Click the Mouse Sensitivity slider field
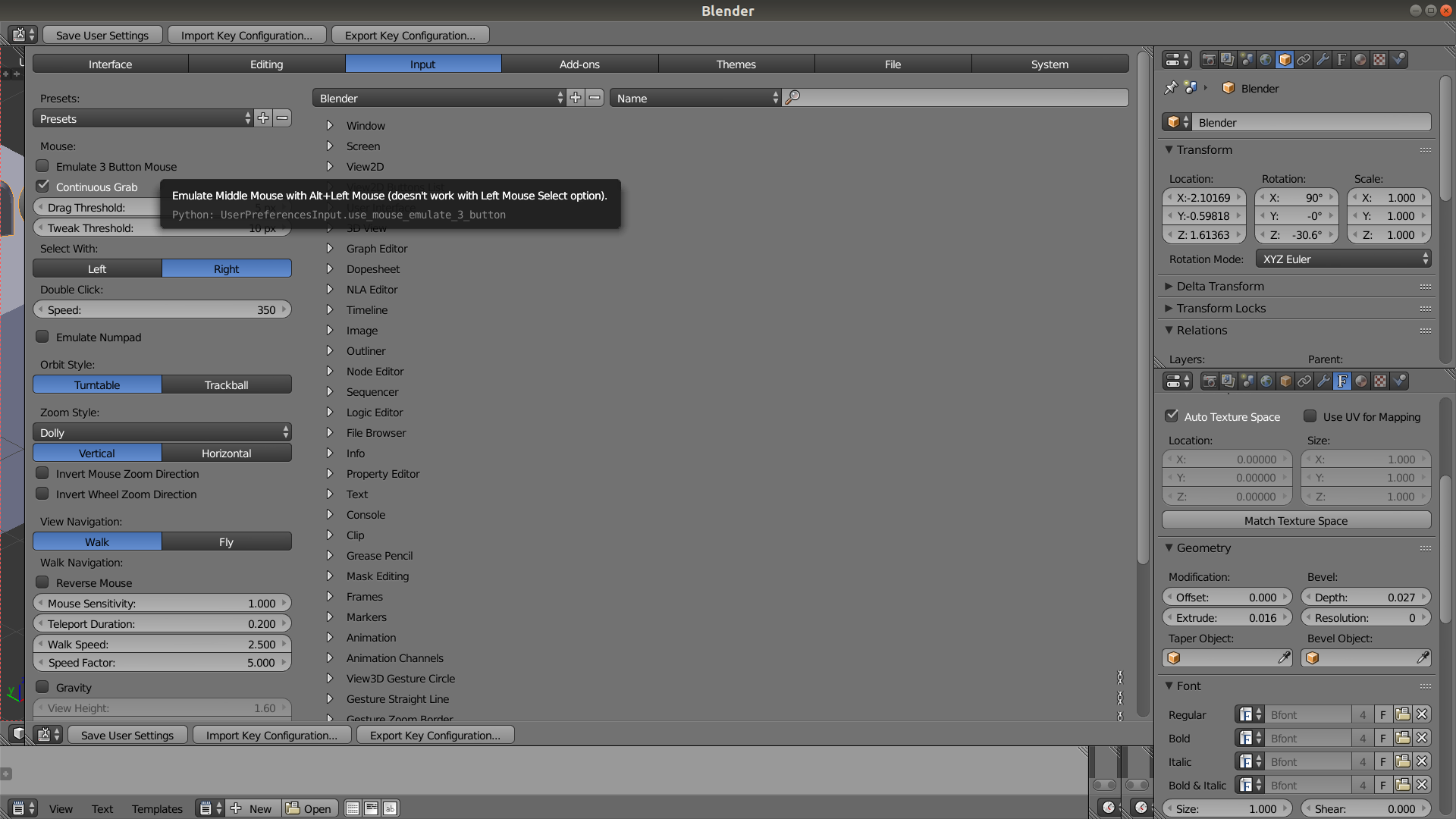 point(162,604)
